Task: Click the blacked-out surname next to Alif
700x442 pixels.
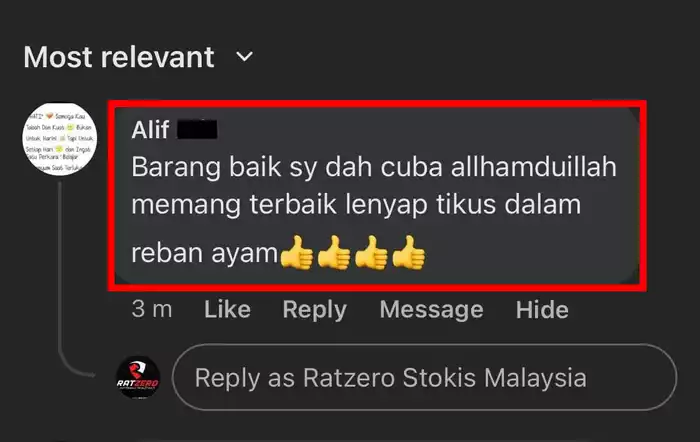Action: pos(197,130)
